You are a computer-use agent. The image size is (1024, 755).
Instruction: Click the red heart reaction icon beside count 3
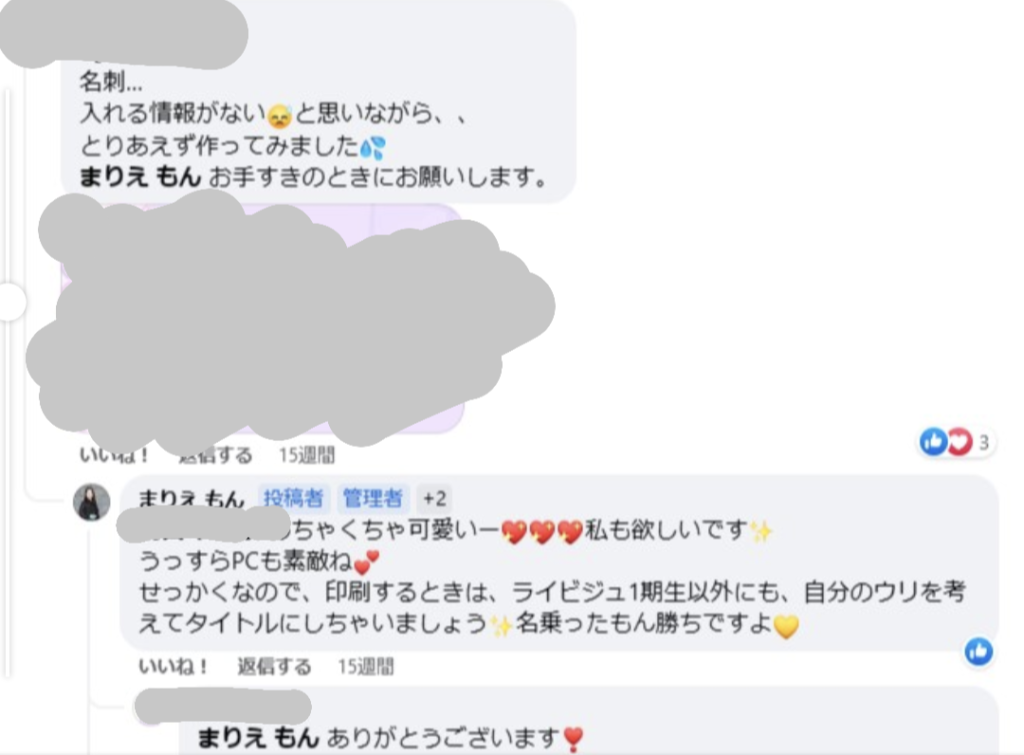[x=959, y=442]
